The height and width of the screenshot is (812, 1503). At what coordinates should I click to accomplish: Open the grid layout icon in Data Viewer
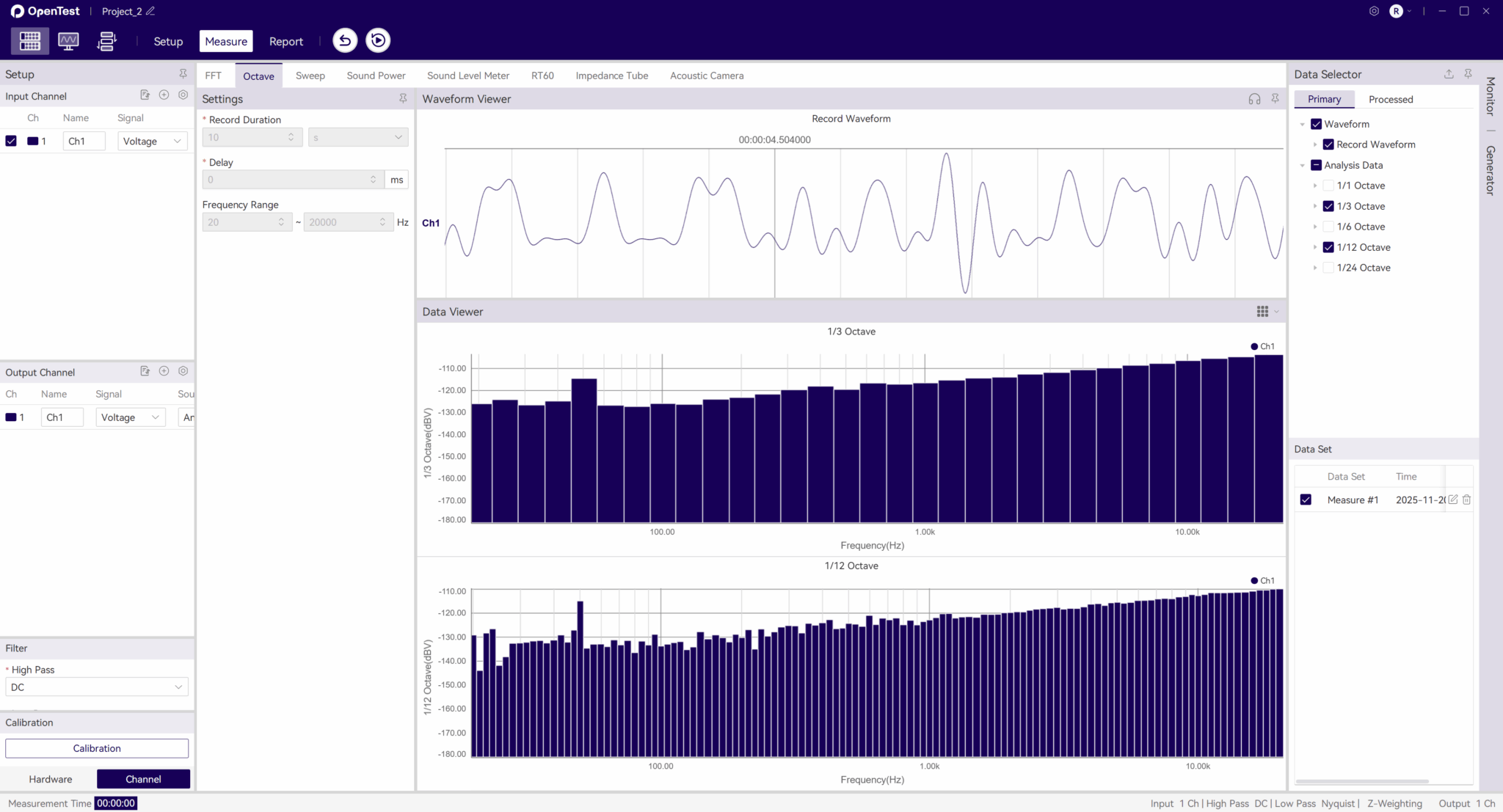(1263, 311)
